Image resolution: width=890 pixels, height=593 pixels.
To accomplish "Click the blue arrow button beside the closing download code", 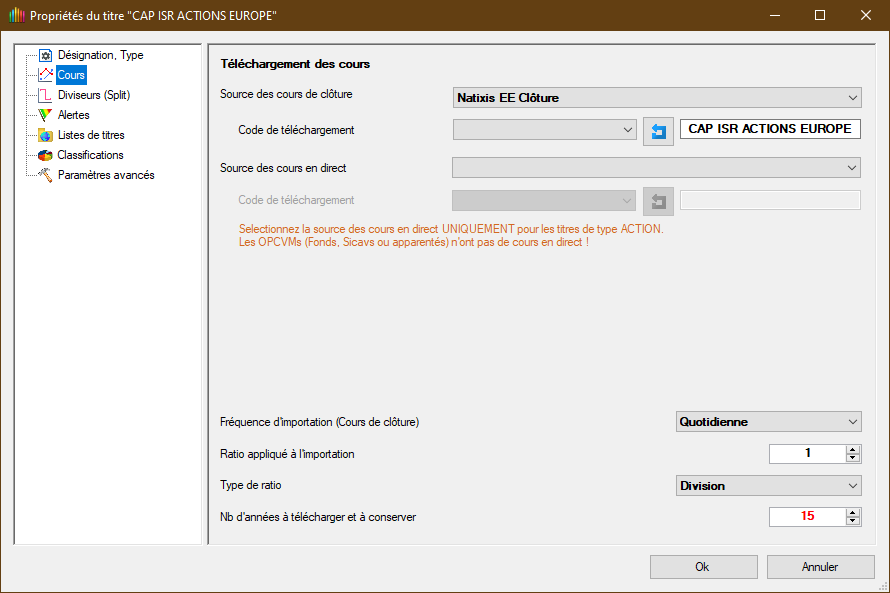I will click(658, 130).
